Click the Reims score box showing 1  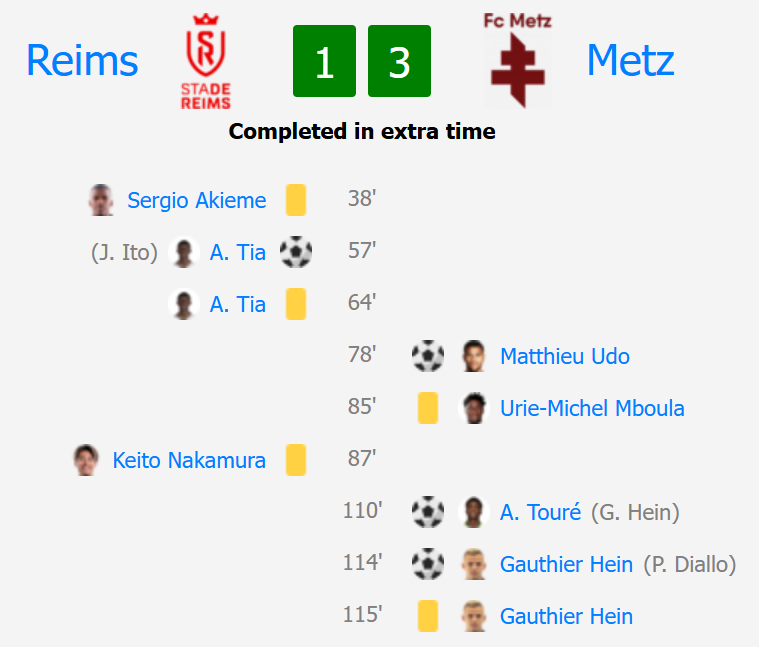324,61
